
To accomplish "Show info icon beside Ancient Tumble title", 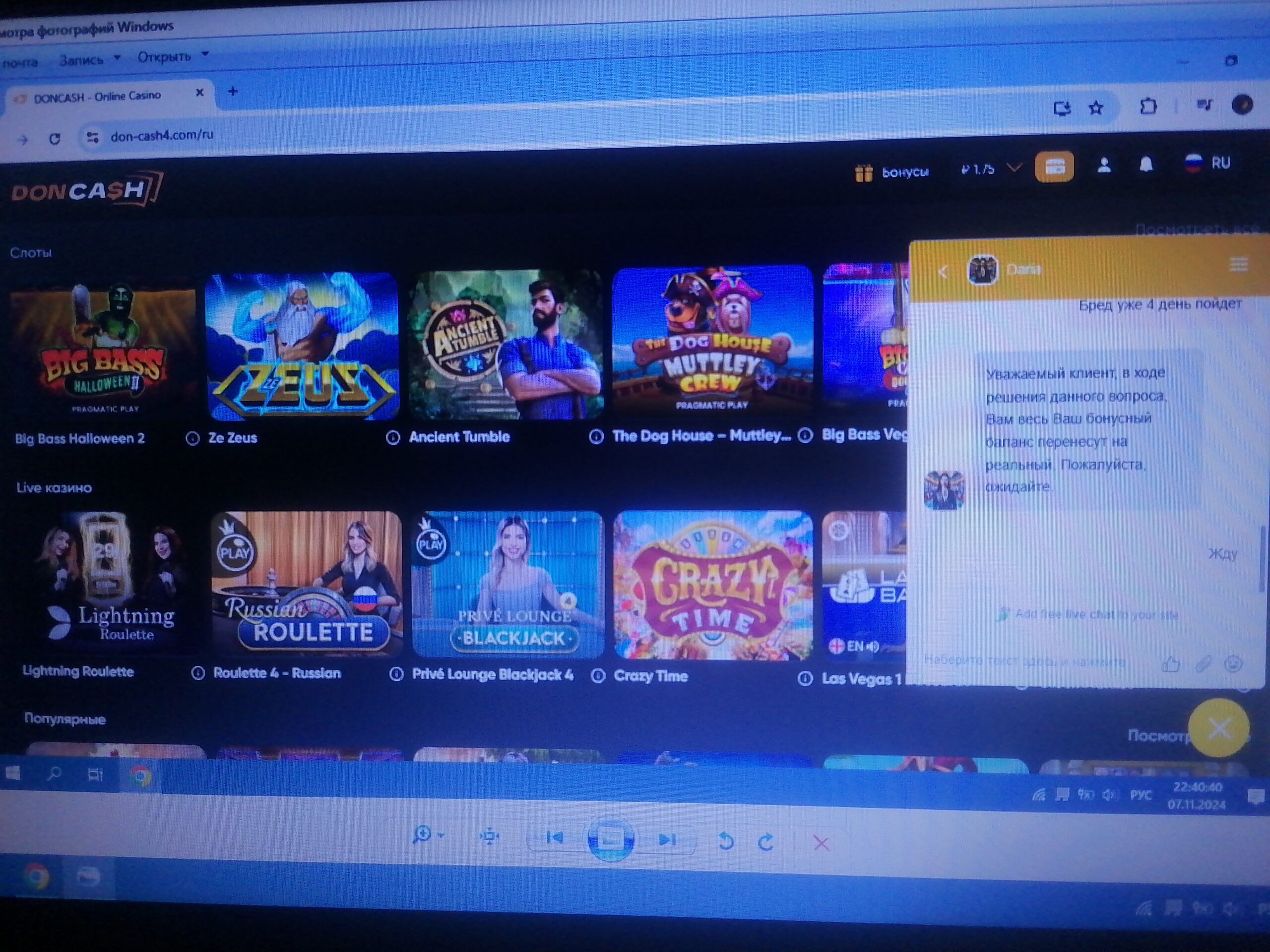I will point(393,438).
